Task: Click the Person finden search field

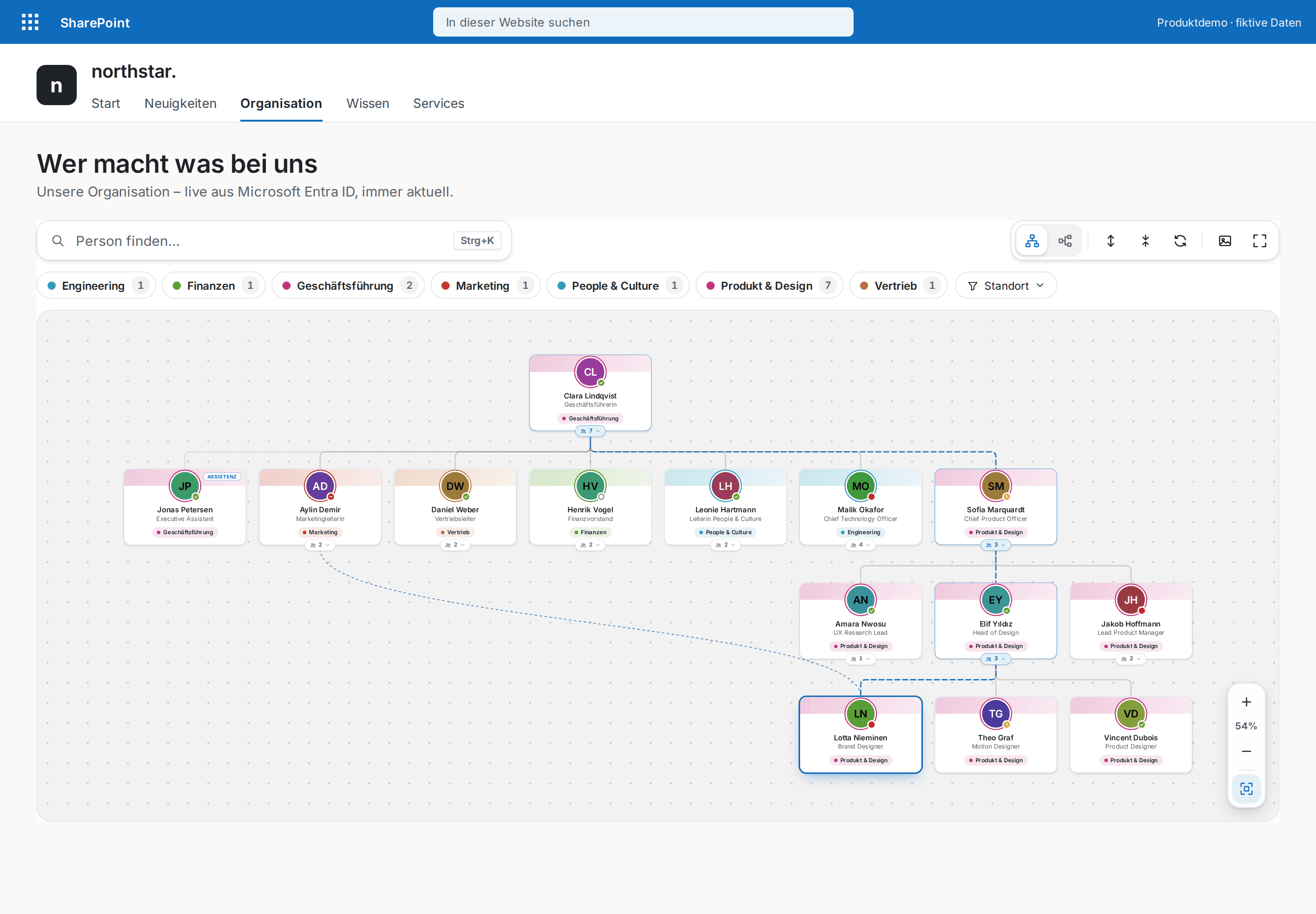Action: click(x=274, y=240)
